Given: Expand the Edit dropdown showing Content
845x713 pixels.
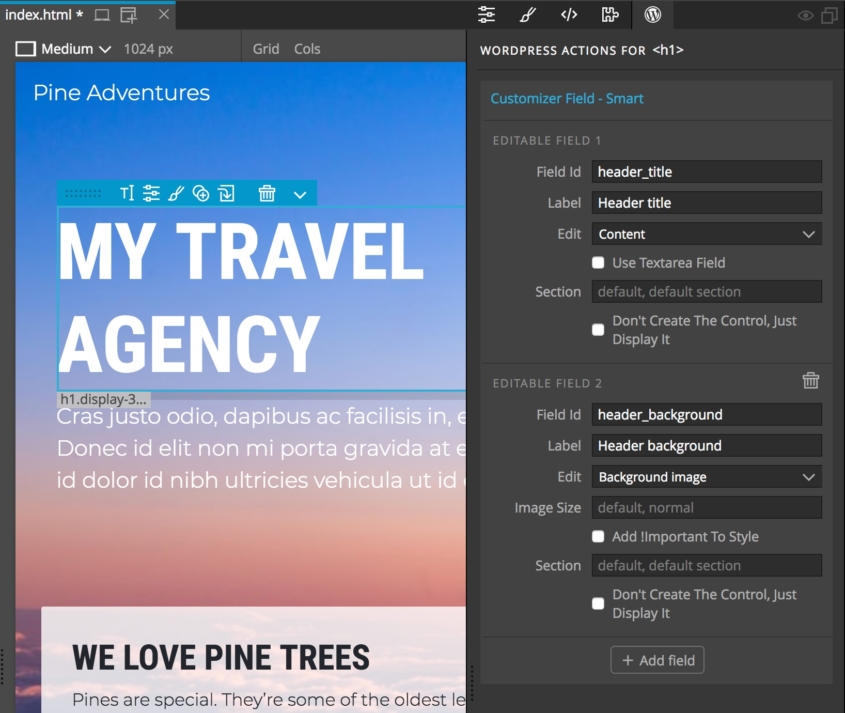Looking at the screenshot, I should 706,233.
